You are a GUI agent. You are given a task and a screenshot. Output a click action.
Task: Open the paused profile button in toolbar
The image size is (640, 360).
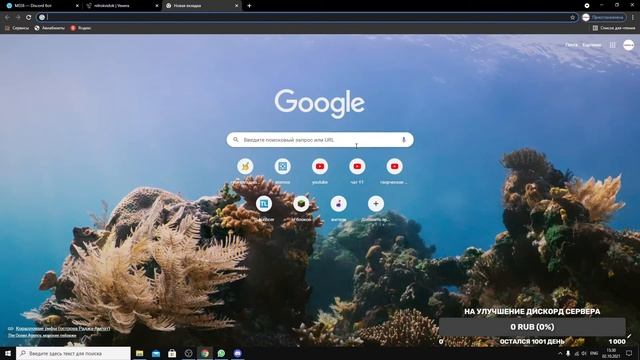603,17
